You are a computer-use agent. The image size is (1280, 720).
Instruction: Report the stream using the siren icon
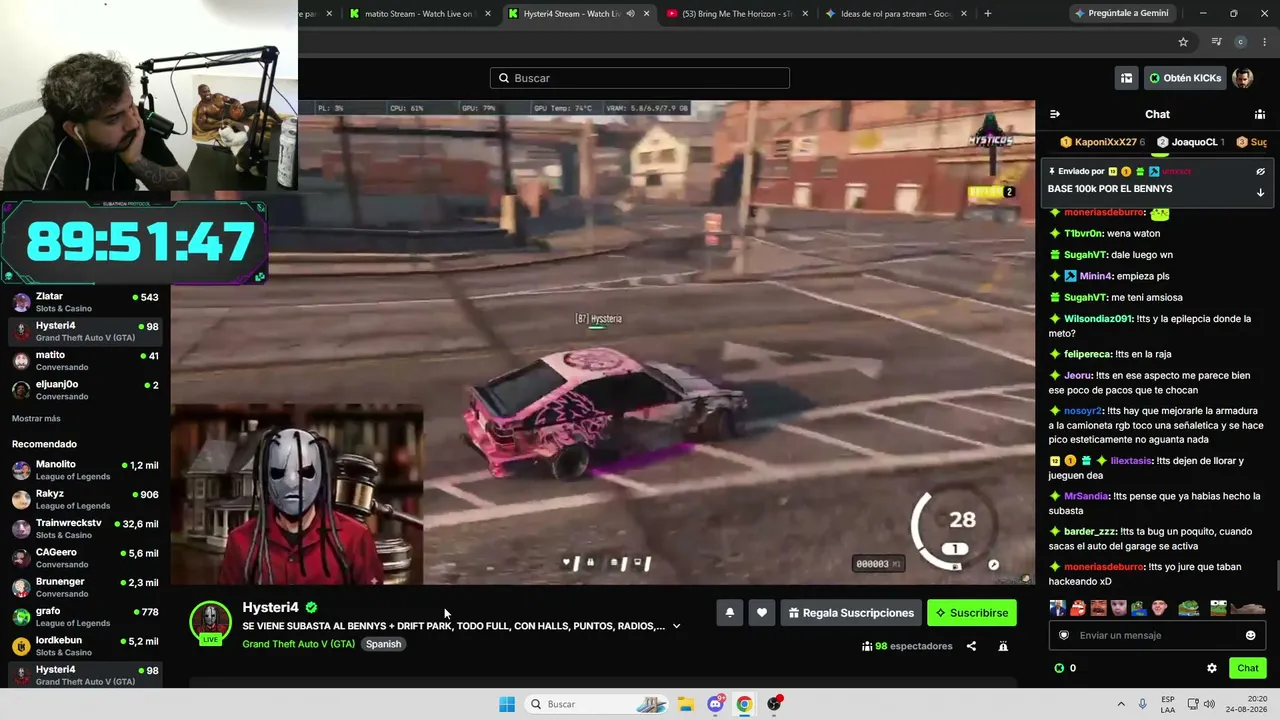(1003, 646)
